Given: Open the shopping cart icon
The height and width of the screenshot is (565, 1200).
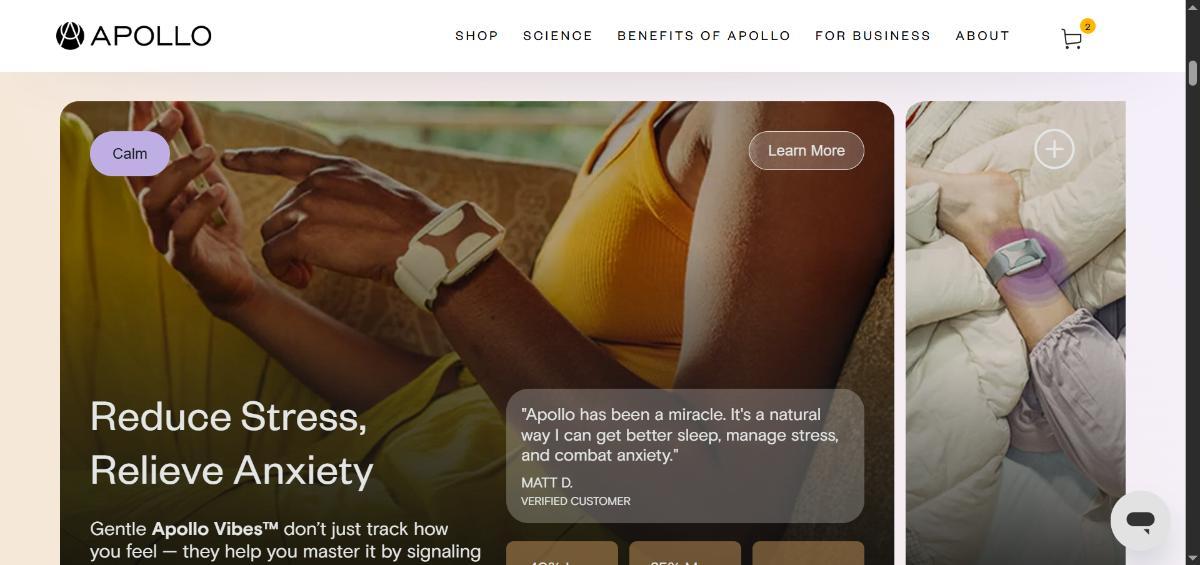Looking at the screenshot, I should coord(1071,39).
